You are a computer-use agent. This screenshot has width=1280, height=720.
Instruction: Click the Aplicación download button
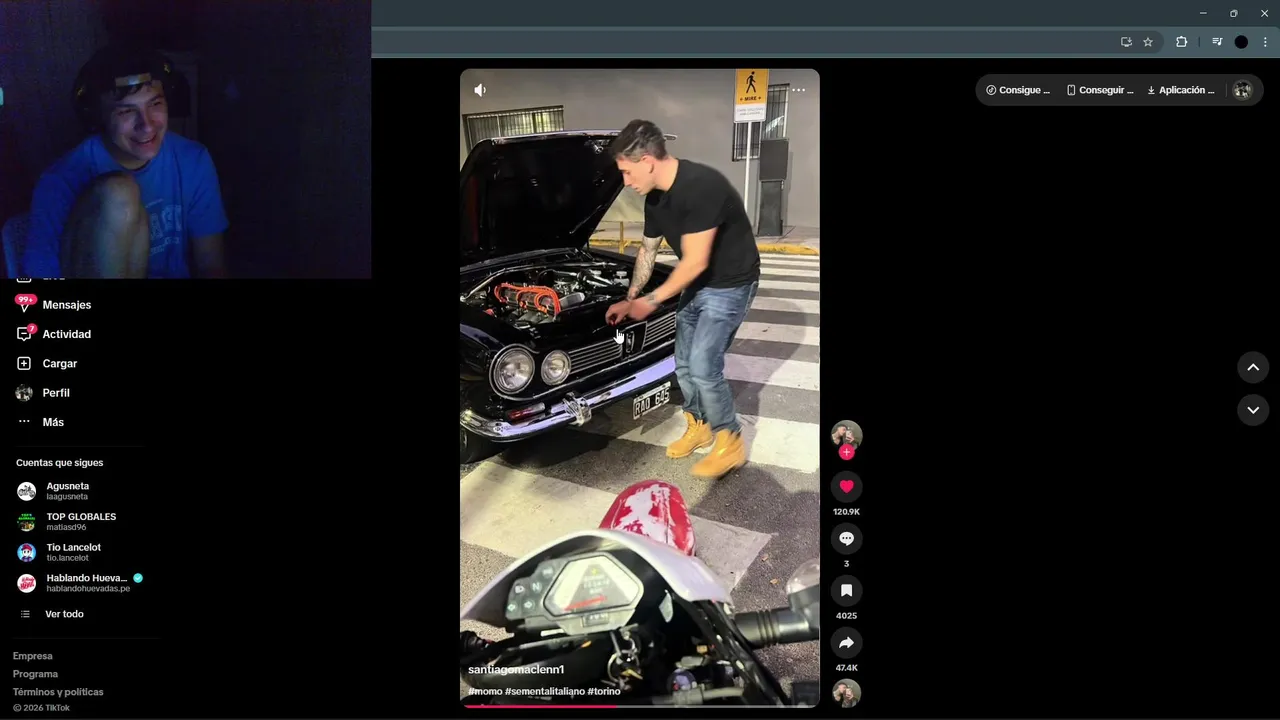click(1181, 90)
